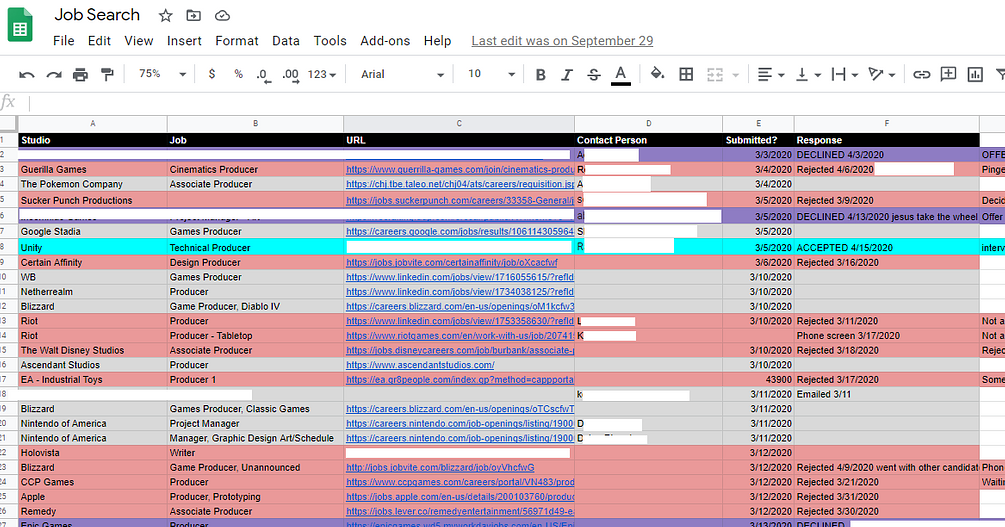
Task: Select 'Game Producer, Diablo IV' cell
Action: click(255, 306)
